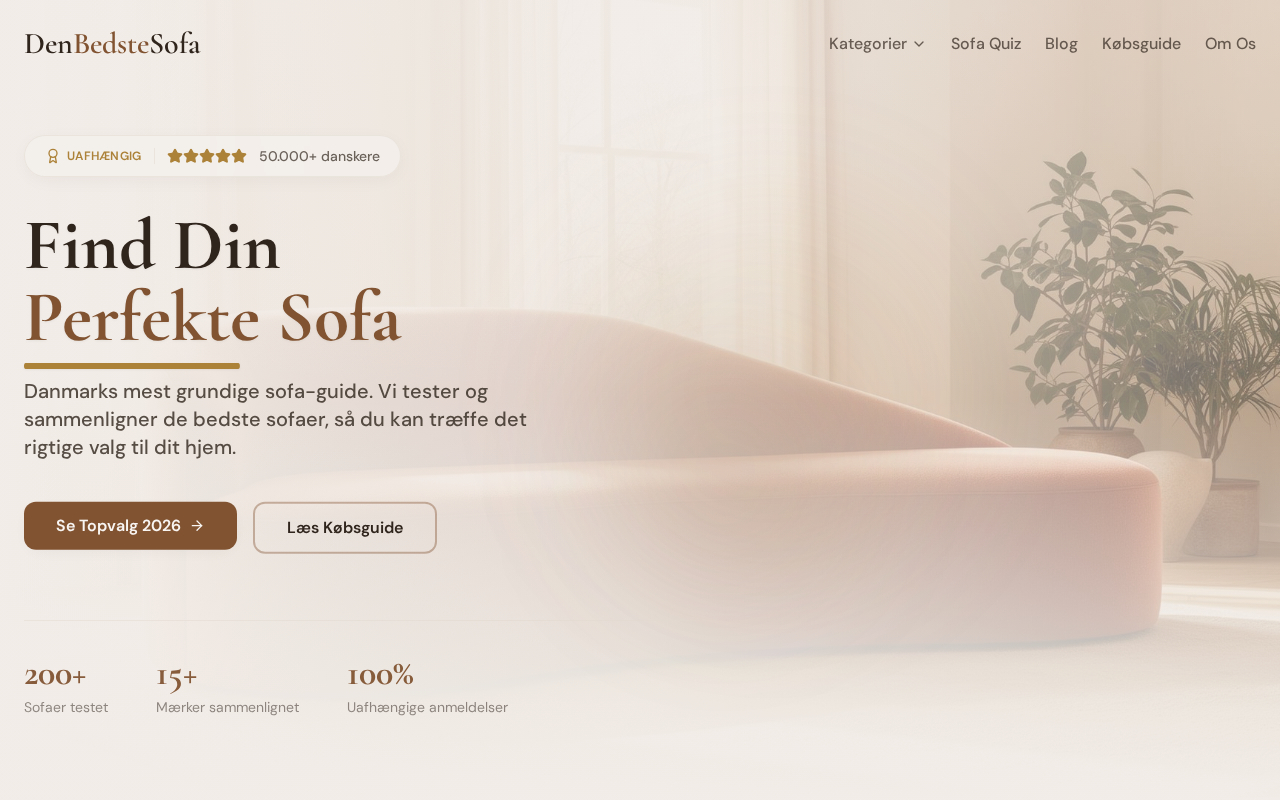Viewport: 1280px width, 800px height.
Task: Click the UAFHÆNGIG badge label
Action: [104, 156]
